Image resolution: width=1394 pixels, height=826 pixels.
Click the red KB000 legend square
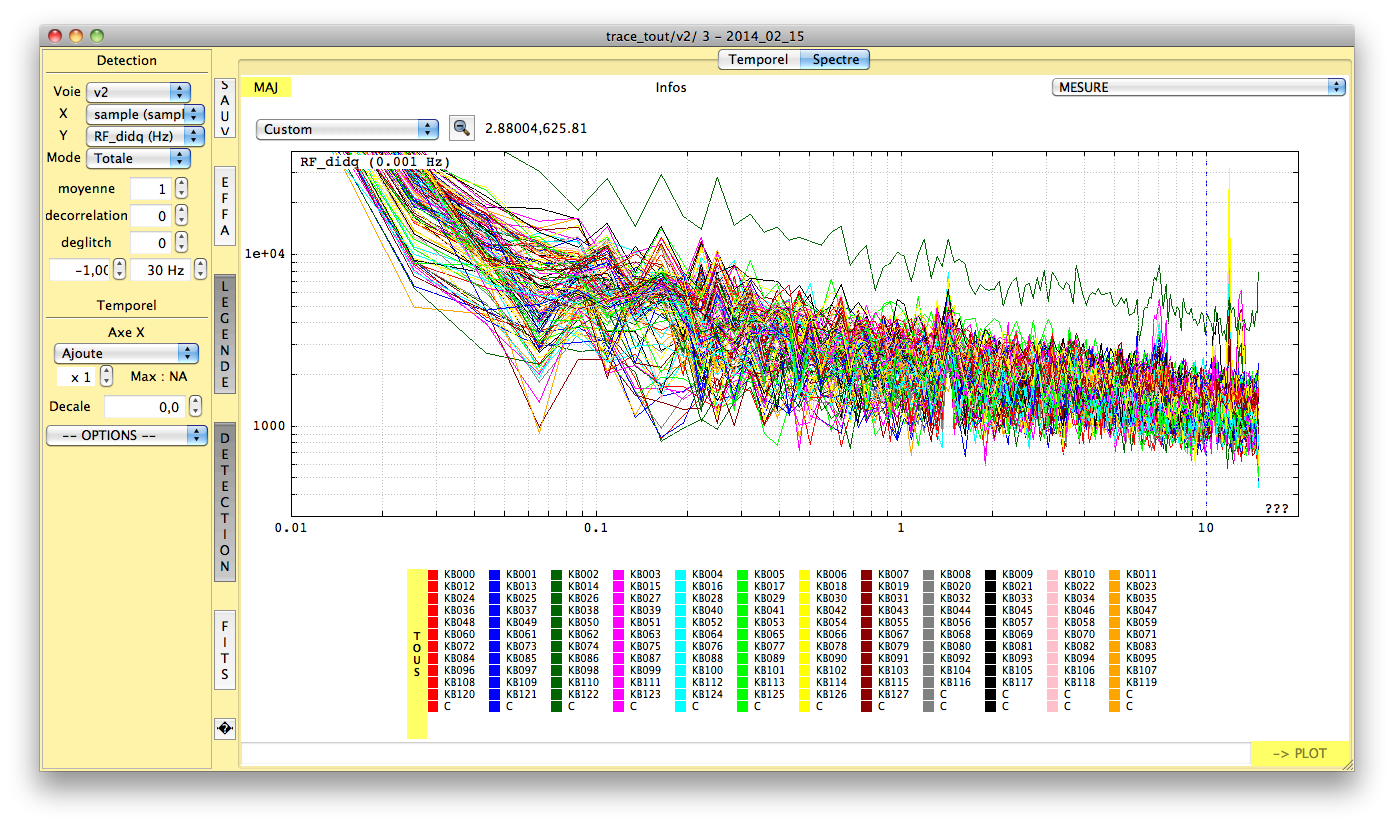point(433,575)
